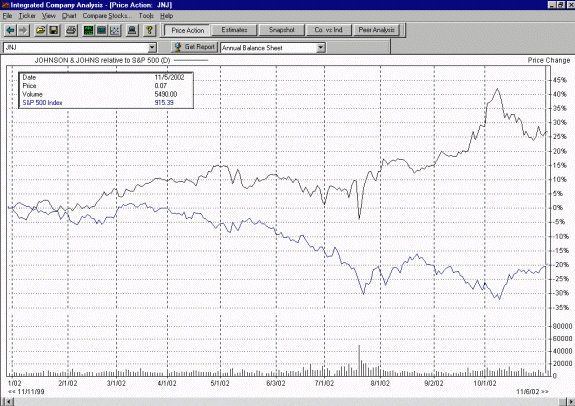The height and width of the screenshot is (406, 575).
Task: Click the line chart toolbar icon
Action: pos(115,30)
